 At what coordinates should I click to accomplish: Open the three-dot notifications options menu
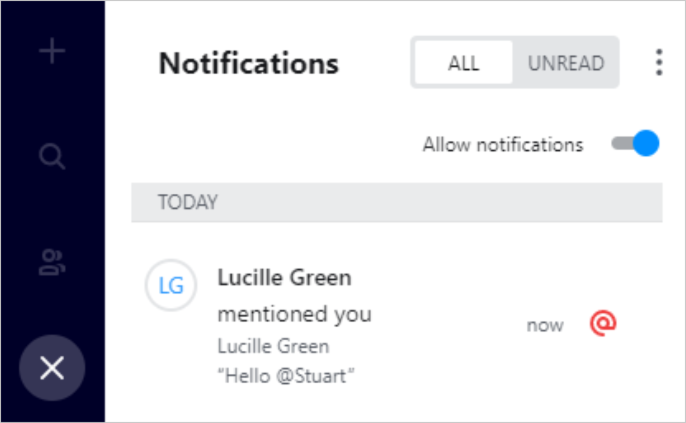coord(659,63)
